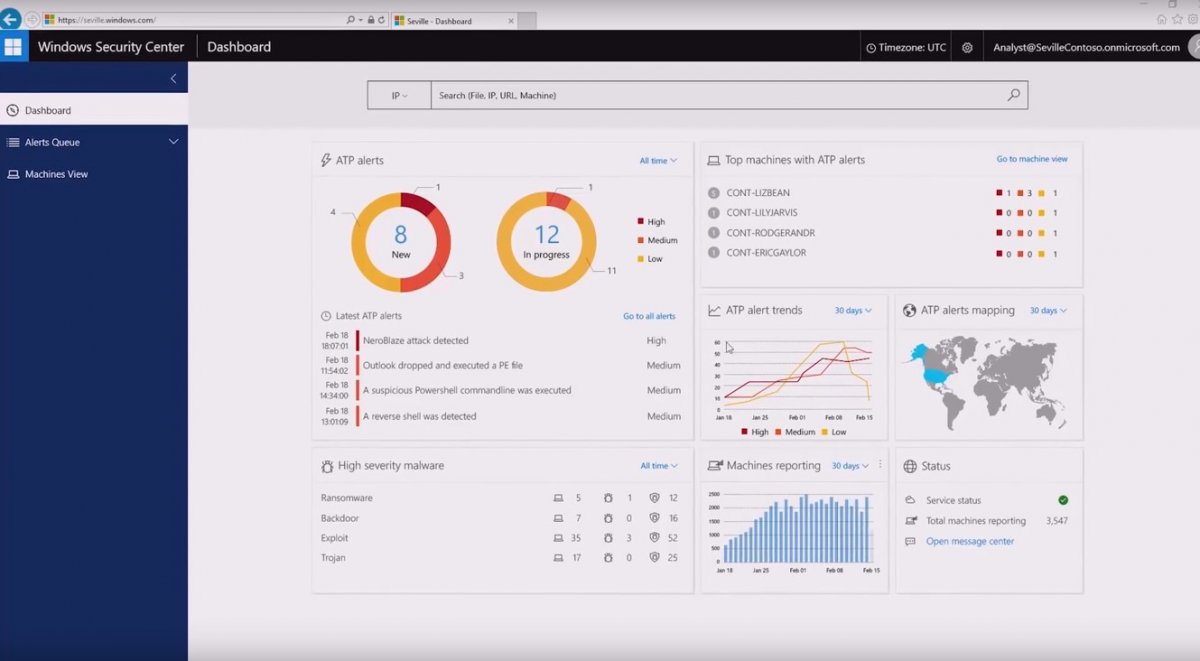Open the IP search type dropdown
The height and width of the screenshot is (661, 1200).
pyautogui.click(x=399, y=95)
